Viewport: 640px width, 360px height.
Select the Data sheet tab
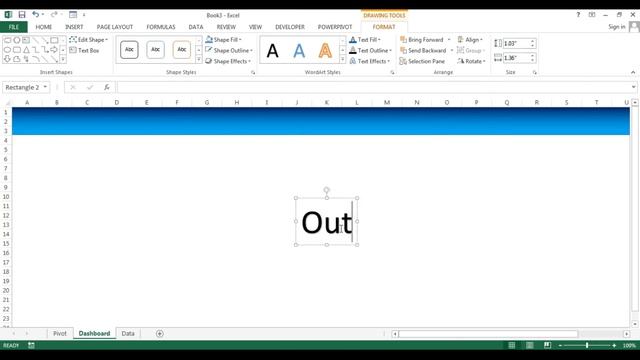click(128, 333)
